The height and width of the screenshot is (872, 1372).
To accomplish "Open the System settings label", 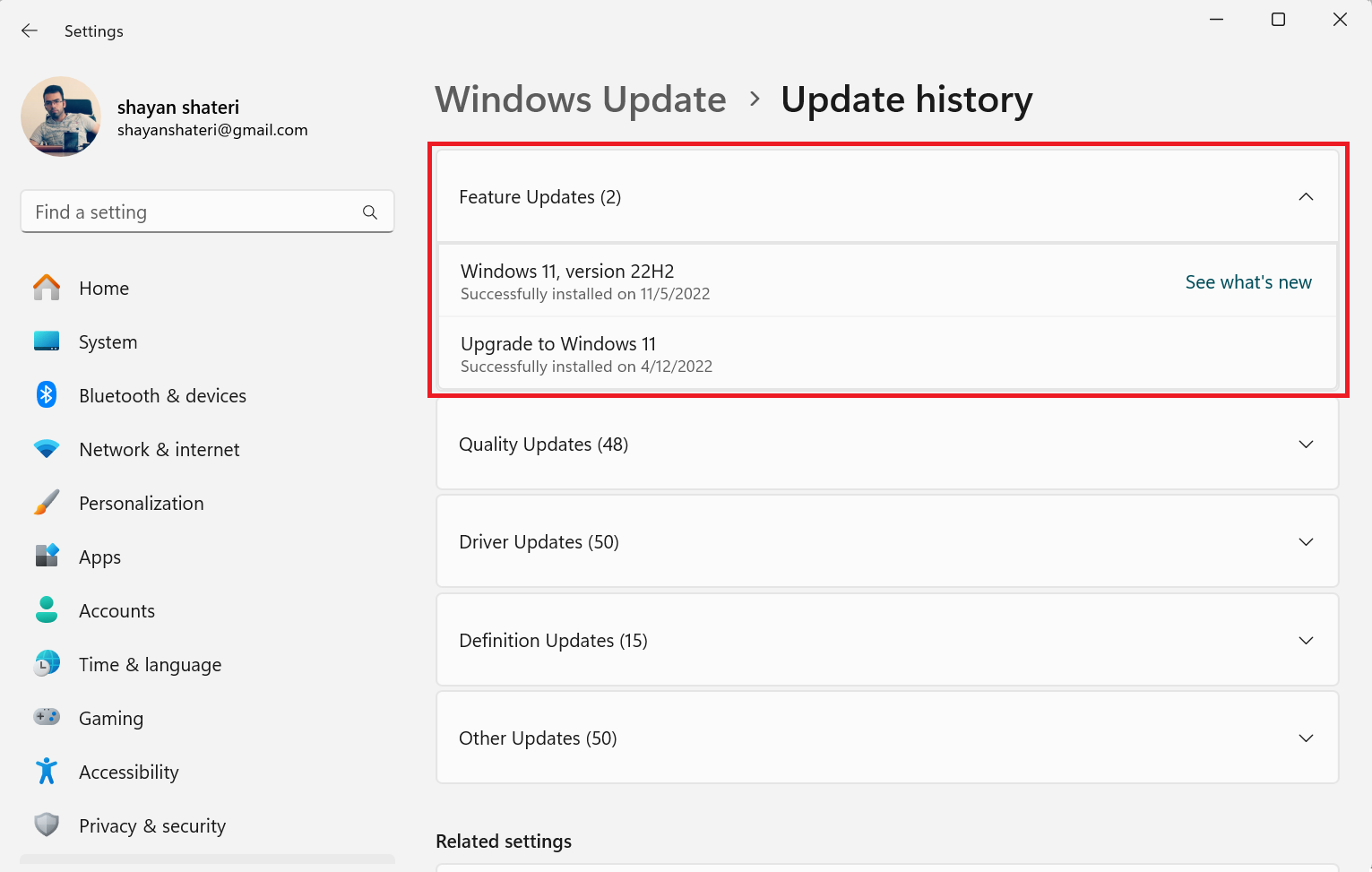I will point(108,342).
